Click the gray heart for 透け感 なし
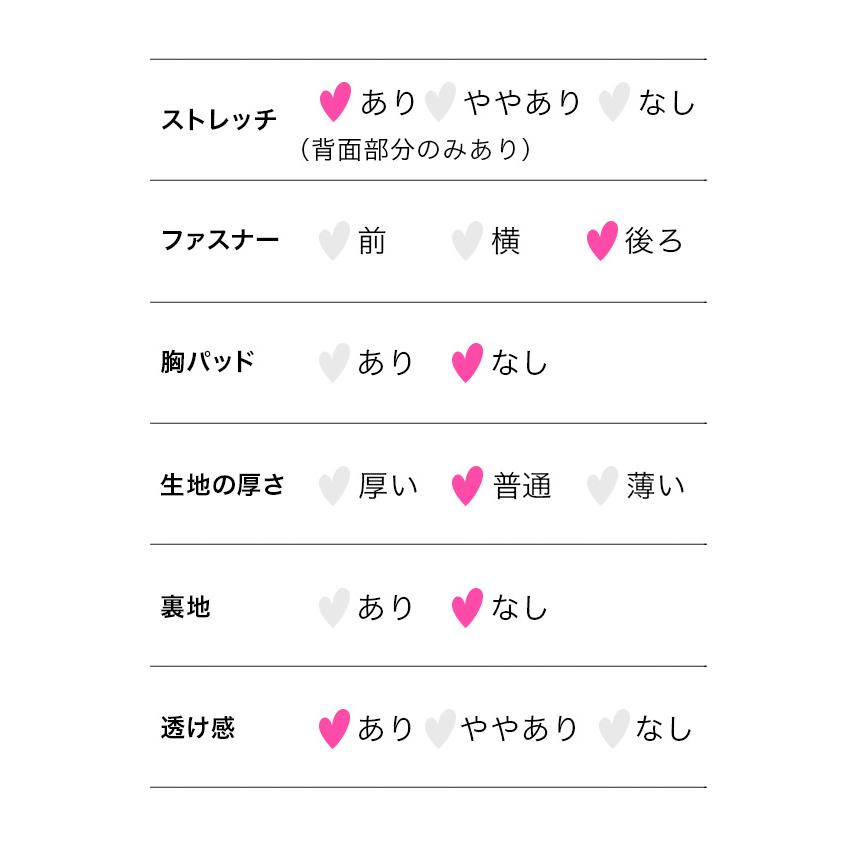Viewport: 854px width, 854px height. 613,729
